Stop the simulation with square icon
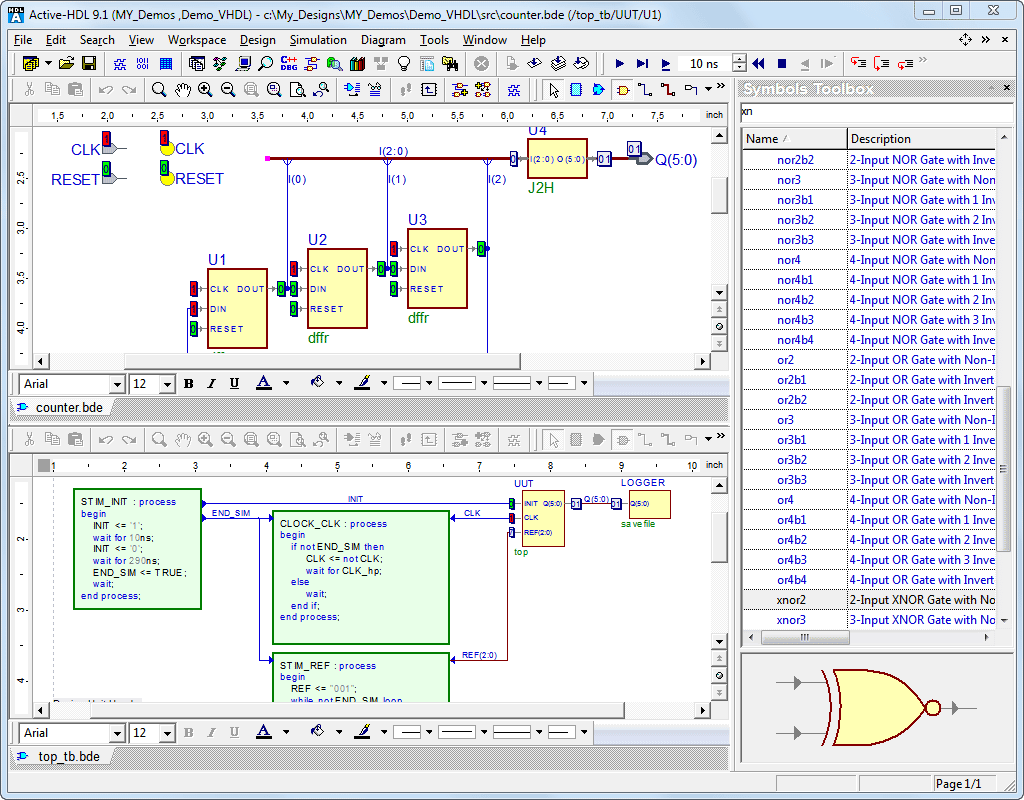Screen dimensions: 1024x800 pos(782,63)
